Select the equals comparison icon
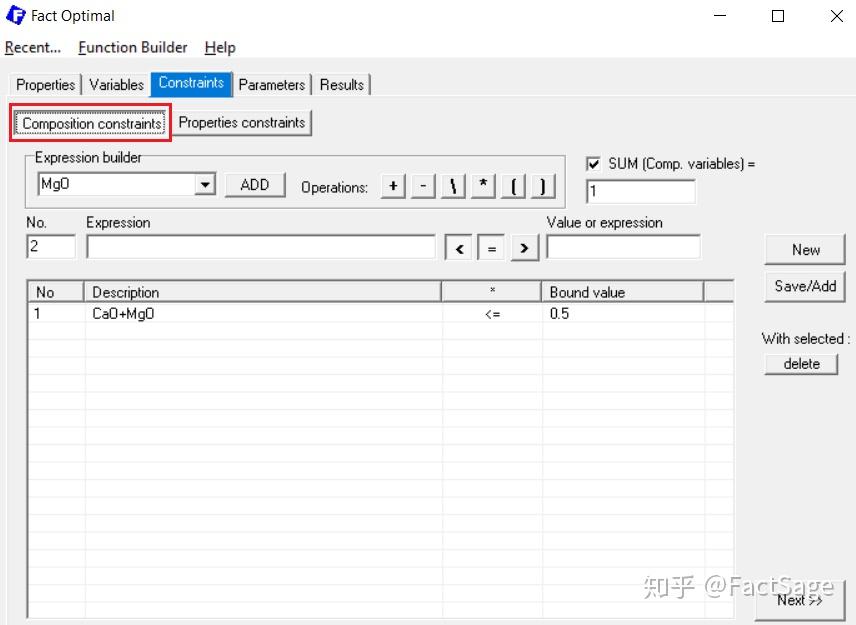Viewport: 856px width, 625px height. pyautogui.click(x=491, y=247)
